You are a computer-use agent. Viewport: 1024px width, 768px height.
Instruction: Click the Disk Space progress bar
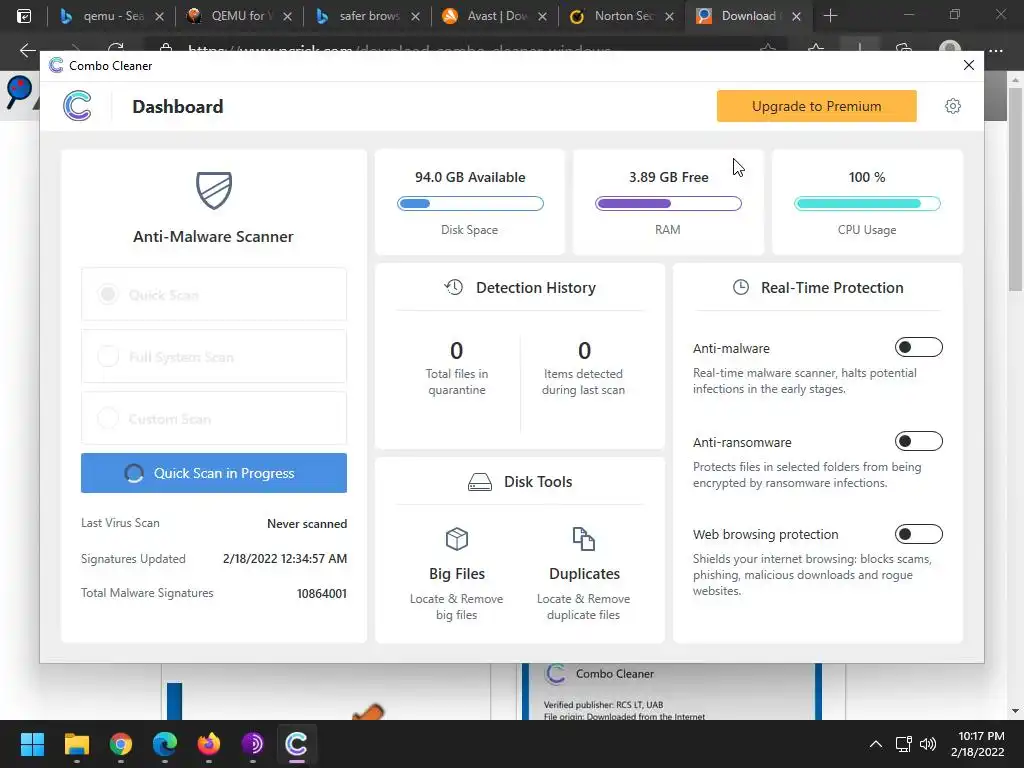[x=470, y=204]
